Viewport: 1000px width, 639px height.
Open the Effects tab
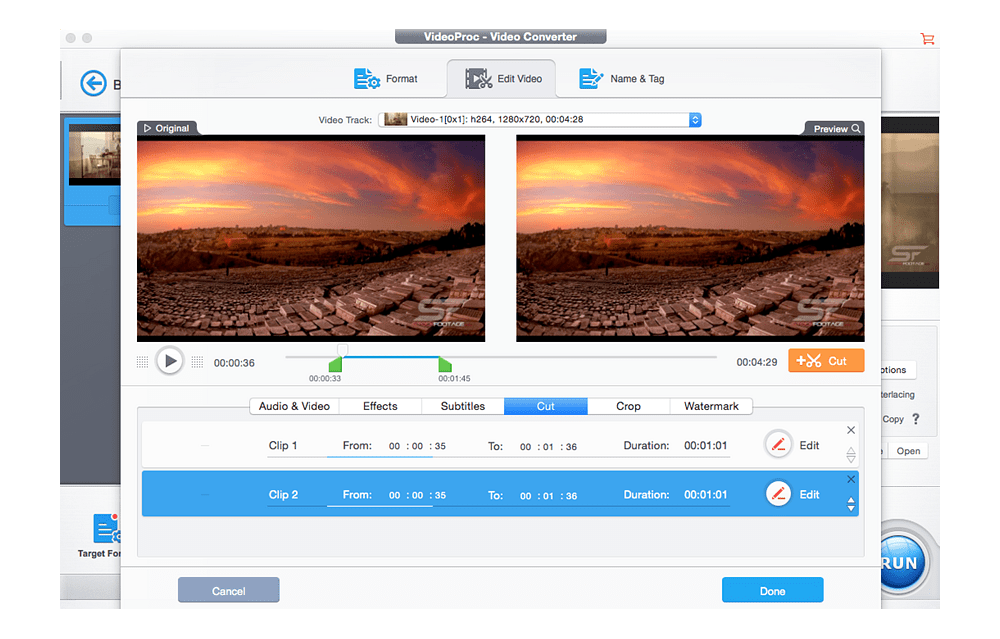(x=380, y=406)
